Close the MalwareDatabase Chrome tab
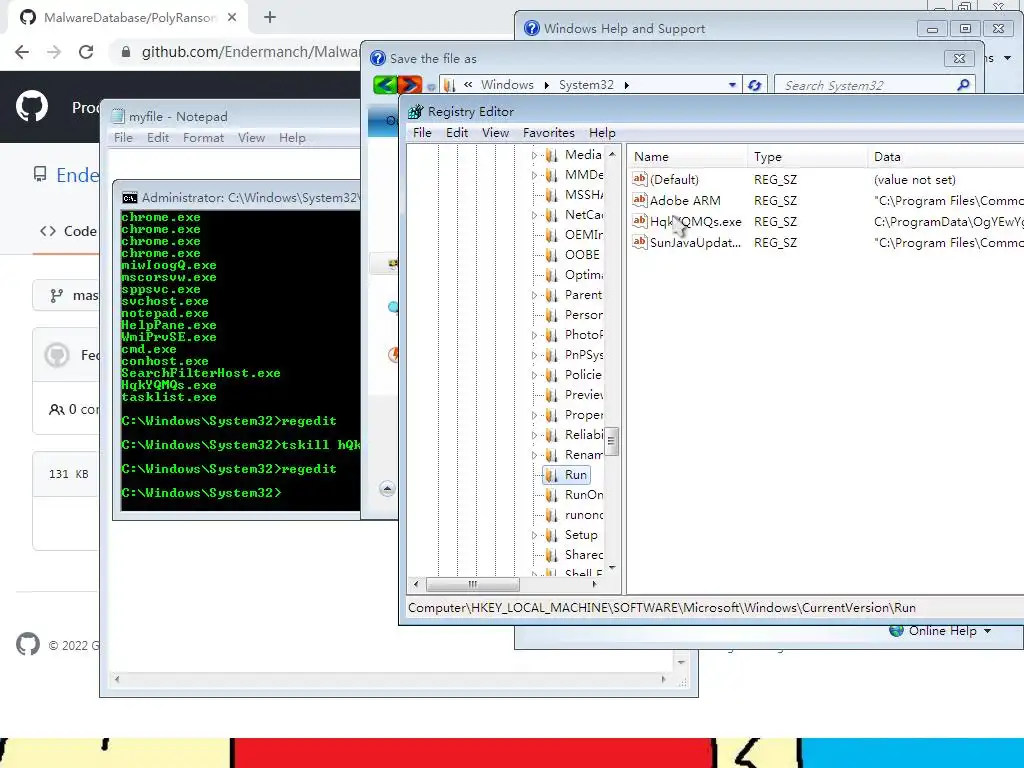The height and width of the screenshot is (768, 1024). point(232,18)
